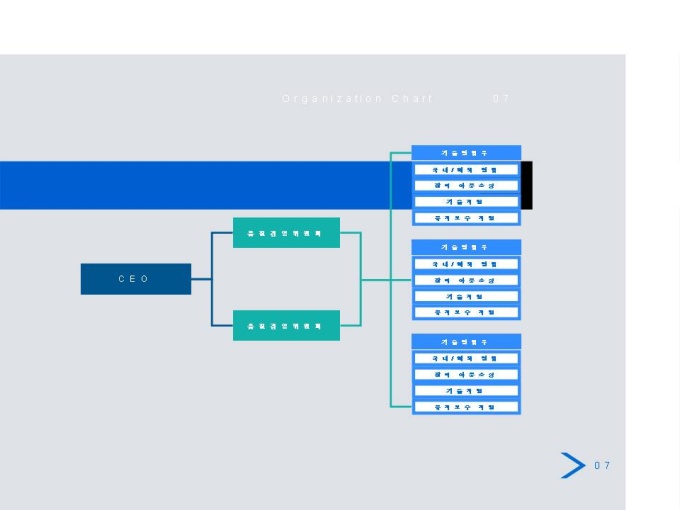Select first white row in middle blue group
The width and height of the screenshot is (680, 510).
click(x=466, y=264)
